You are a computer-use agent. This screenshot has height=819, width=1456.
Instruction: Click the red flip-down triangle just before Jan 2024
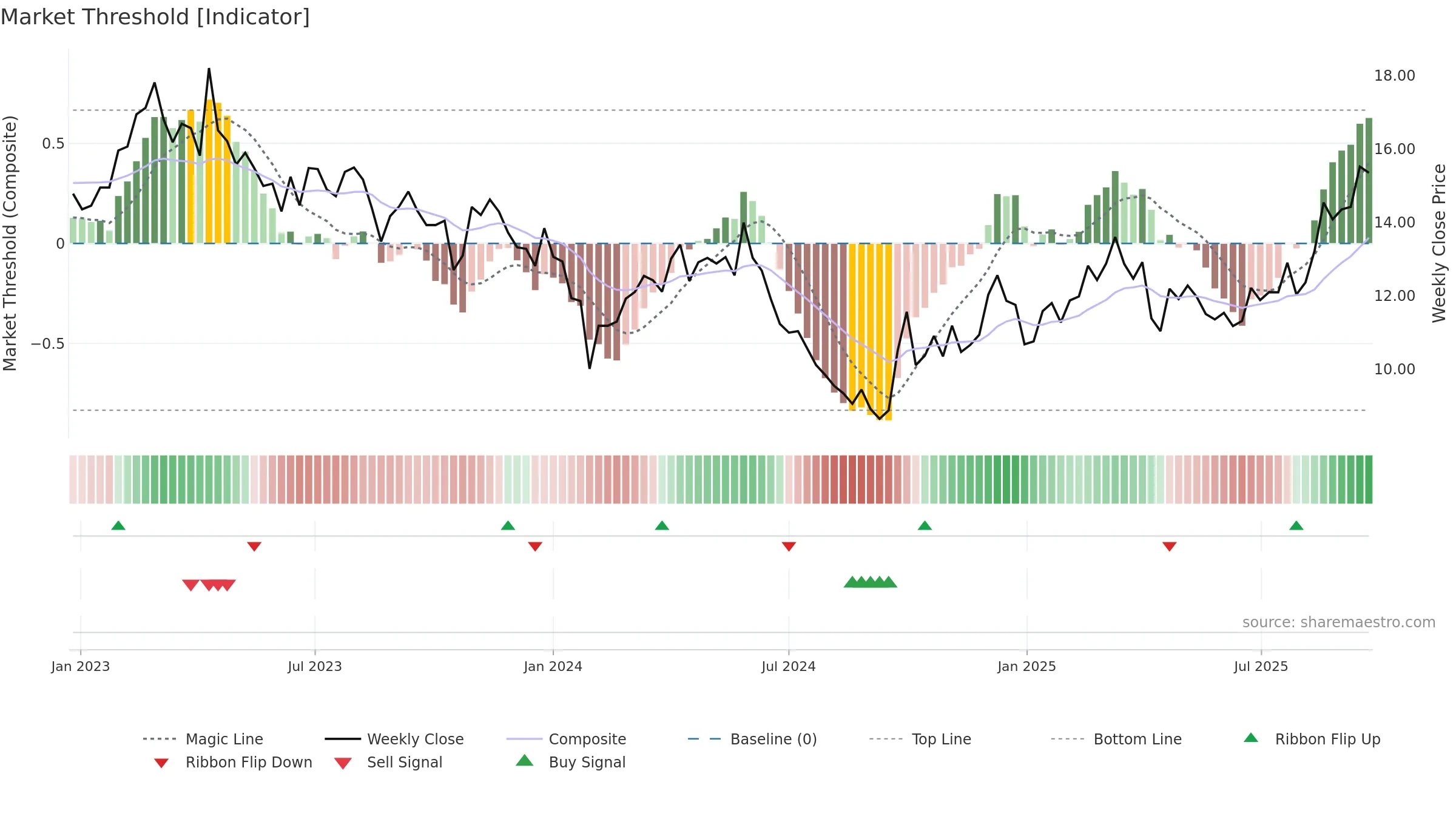[x=535, y=547]
